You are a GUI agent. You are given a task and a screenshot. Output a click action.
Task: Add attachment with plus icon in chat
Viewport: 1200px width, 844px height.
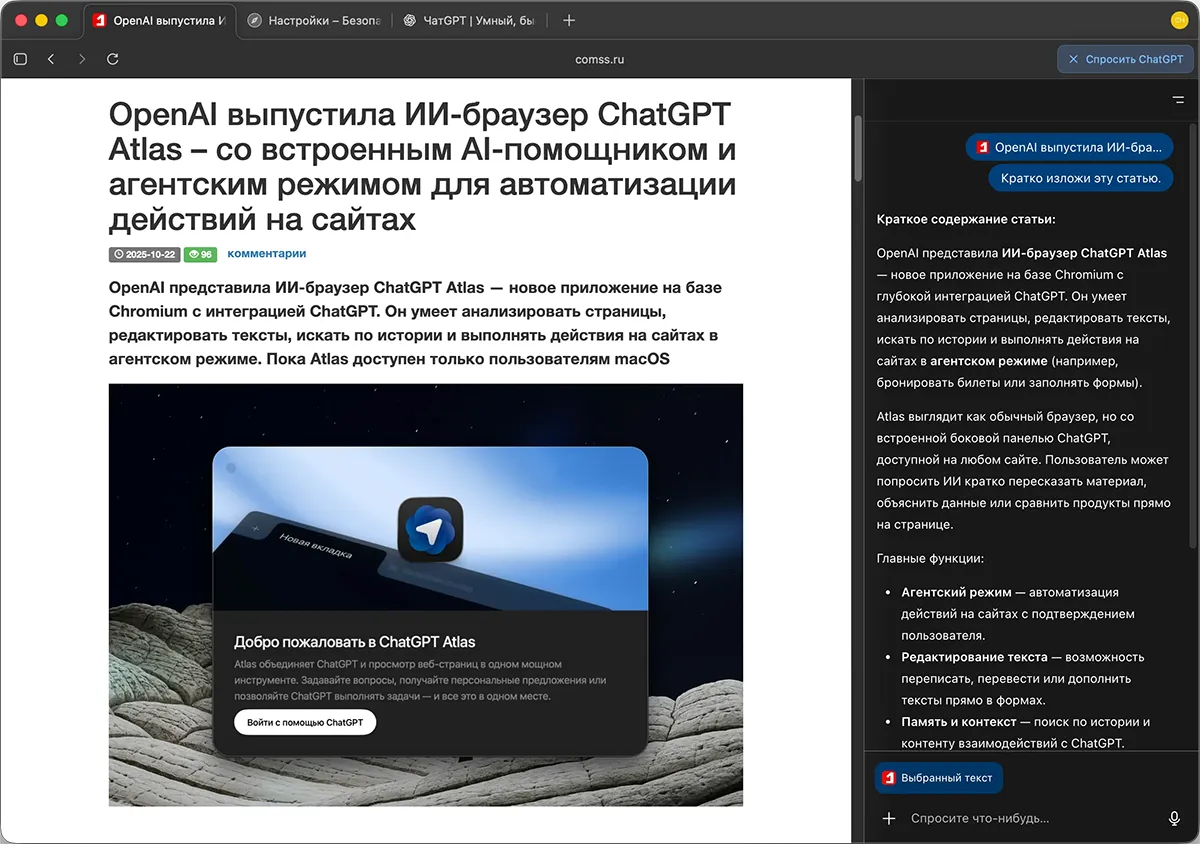click(x=888, y=818)
